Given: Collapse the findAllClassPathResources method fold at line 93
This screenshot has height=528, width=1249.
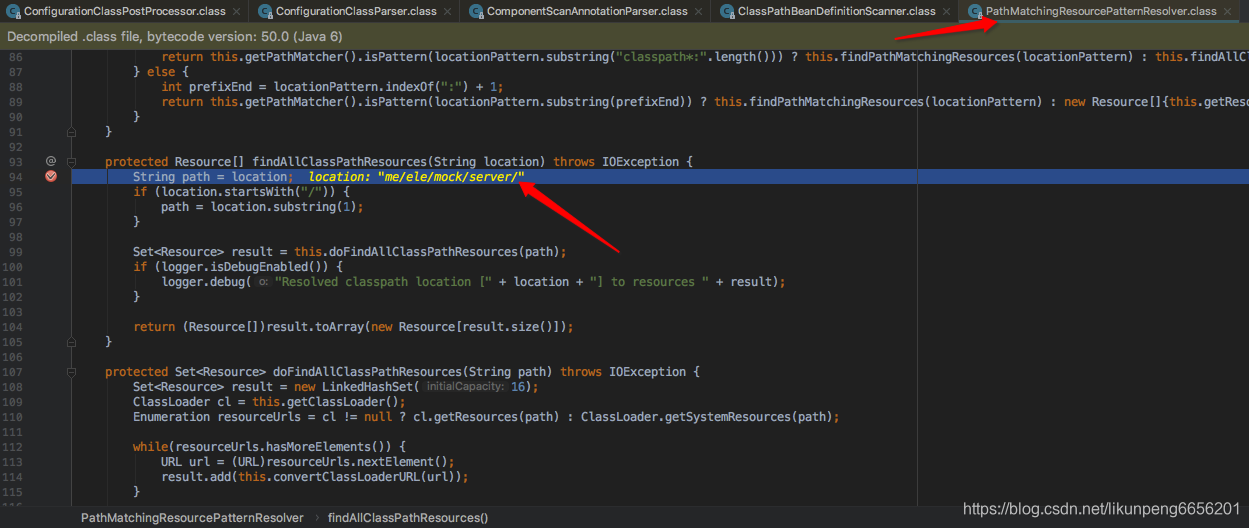Looking at the screenshot, I should click(x=72, y=161).
